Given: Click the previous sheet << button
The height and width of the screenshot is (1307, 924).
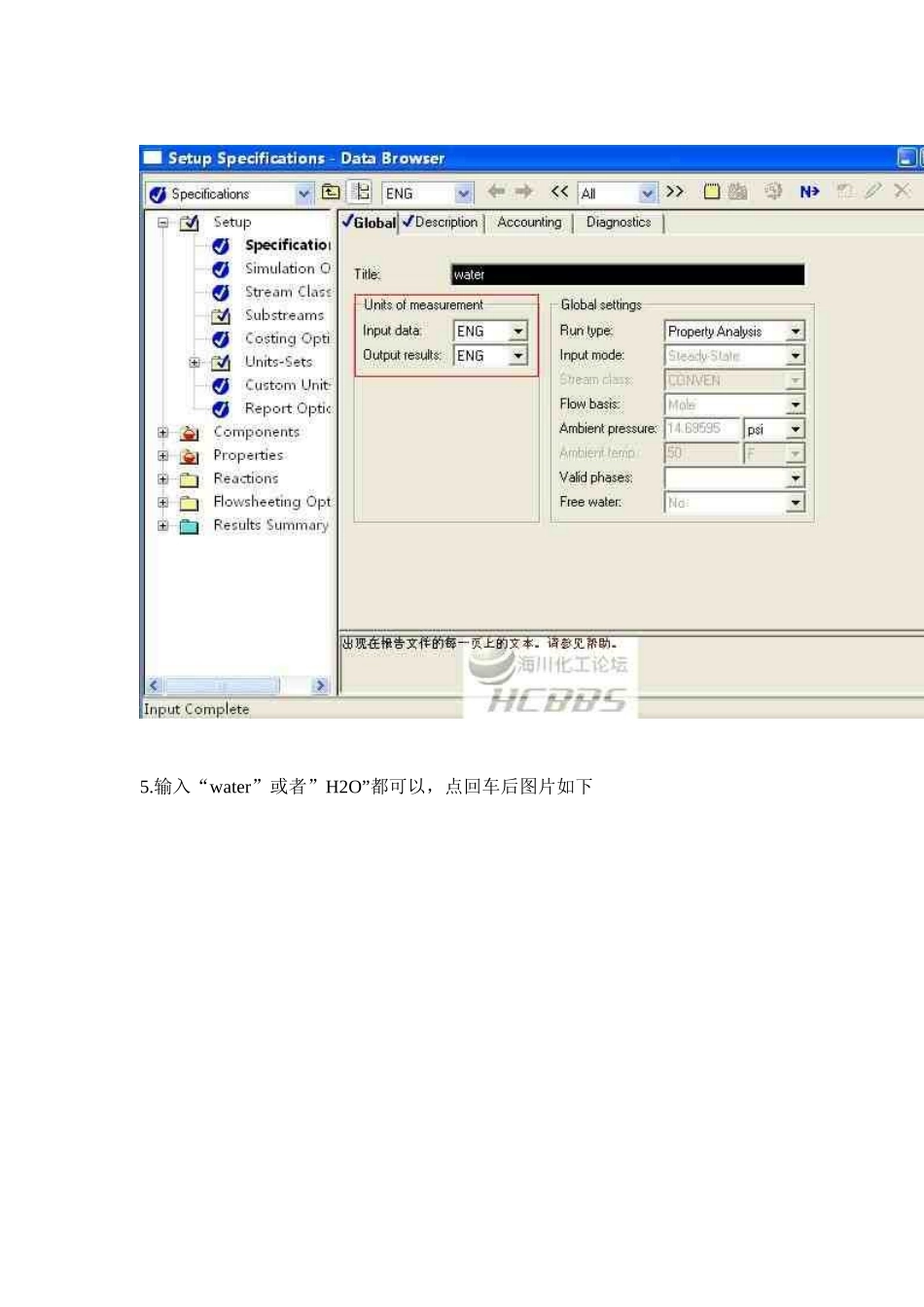Looking at the screenshot, I should [559, 192].
